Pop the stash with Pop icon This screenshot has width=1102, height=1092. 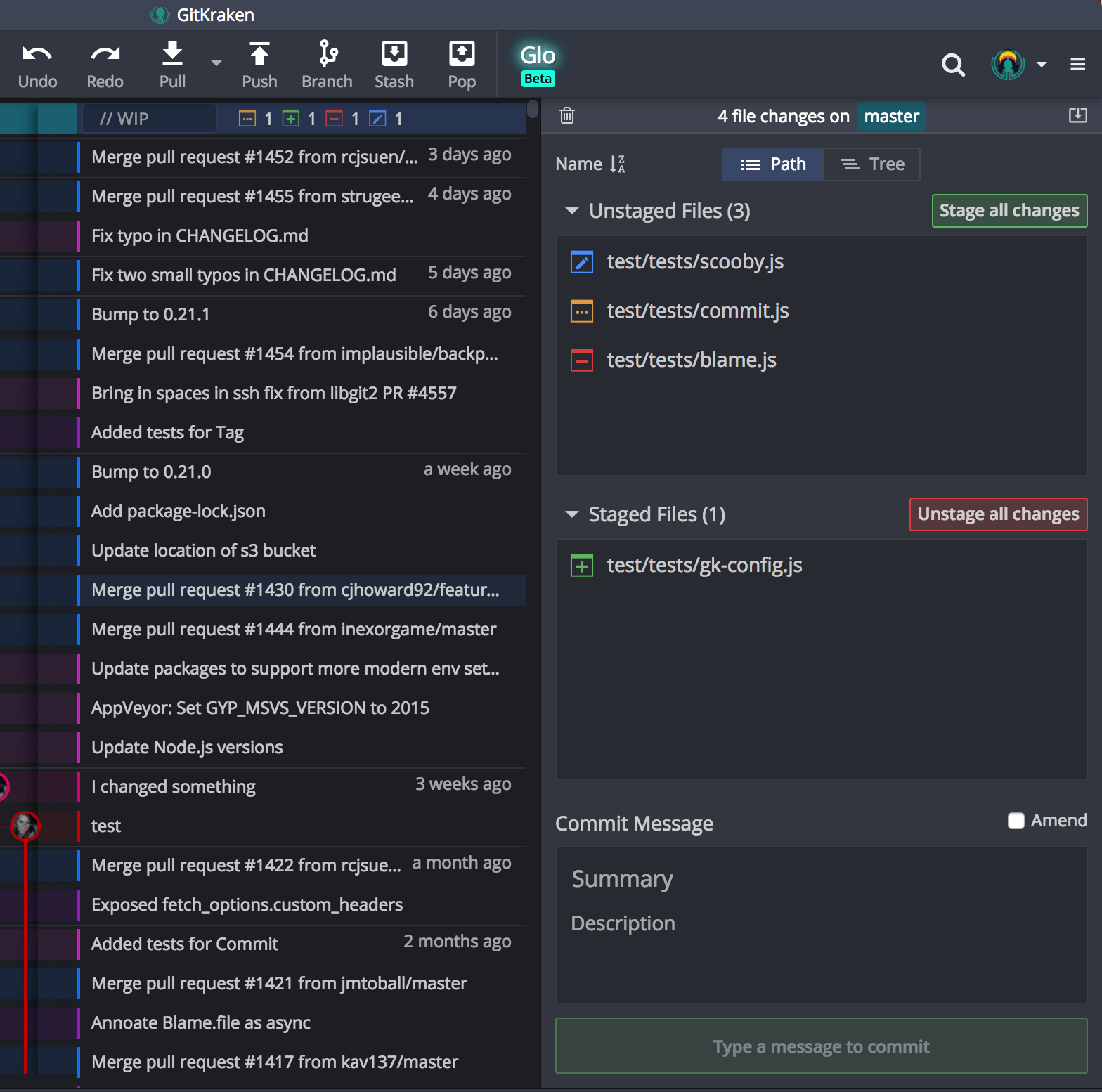462,55
